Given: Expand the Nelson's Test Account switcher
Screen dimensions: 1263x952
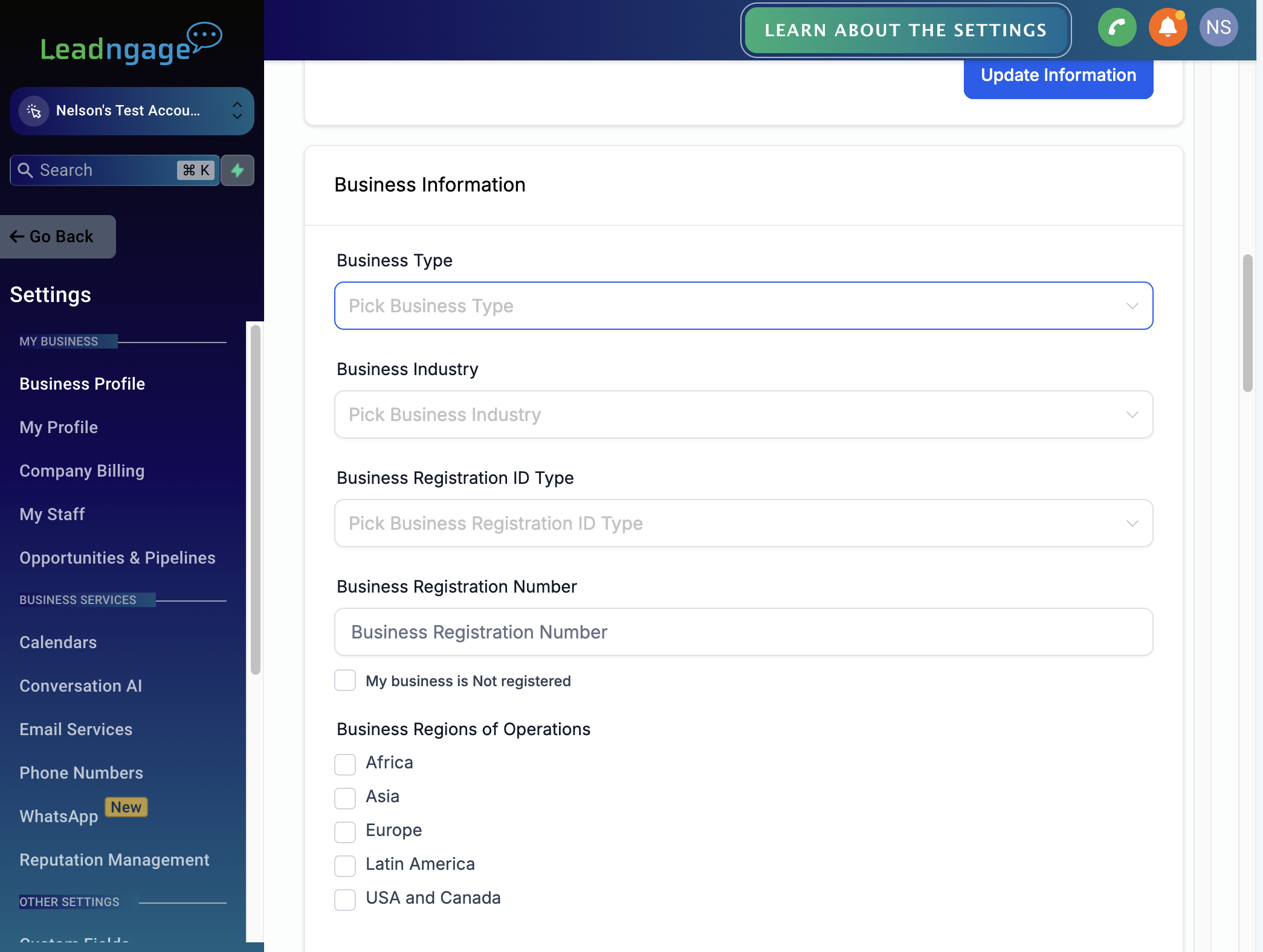Looking at the screenshot, I should [x=132, y=111].
